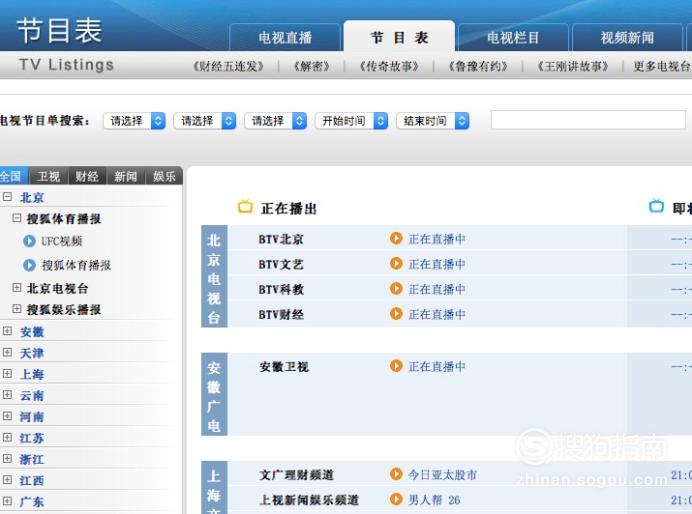This screenshot has width=692, height=514.
Task: Open the first 请选择 dropdown
Action: pos(134,121)
